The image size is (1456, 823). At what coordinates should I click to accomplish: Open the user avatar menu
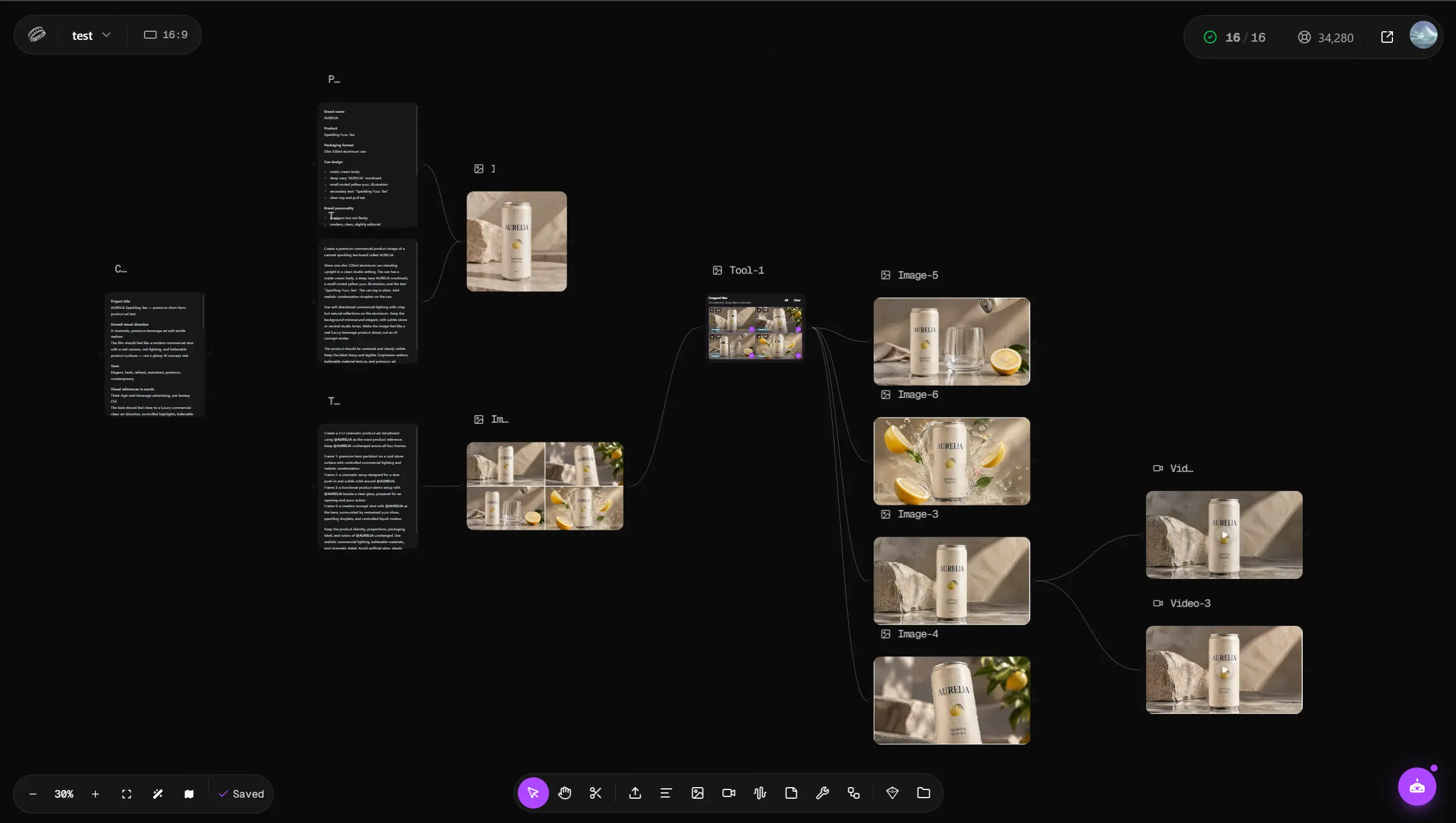click(x=1424, y=35)
